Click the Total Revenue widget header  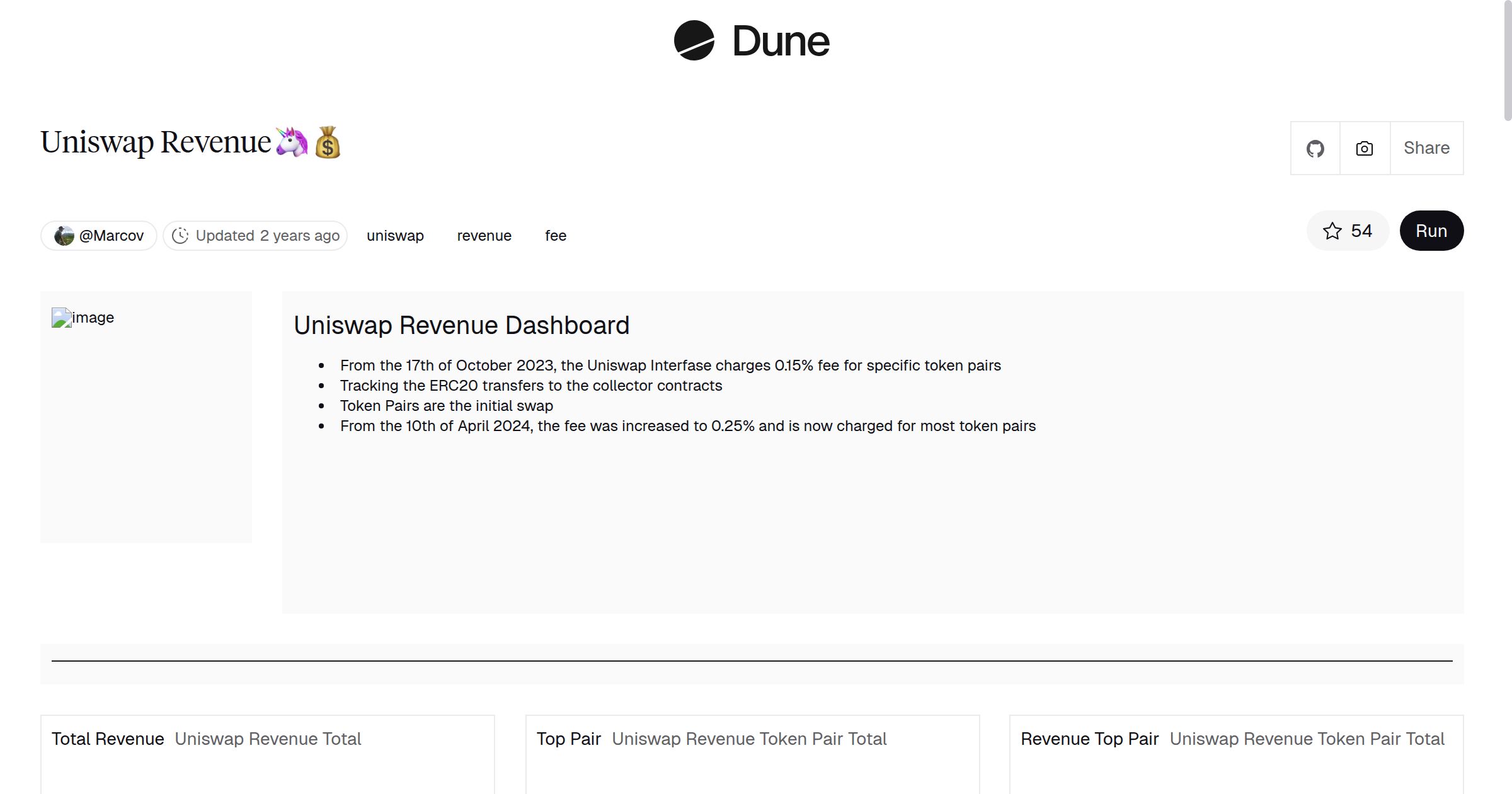(x=108, y=739)
